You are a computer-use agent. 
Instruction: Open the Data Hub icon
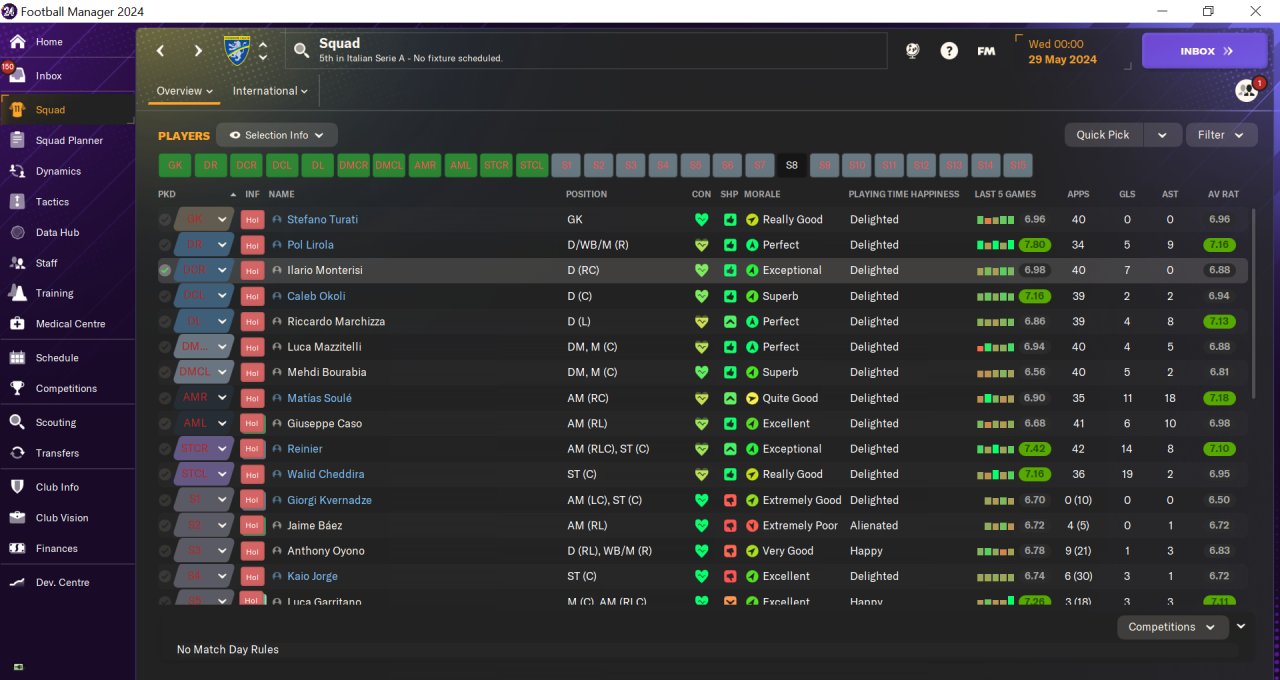[17, 233]
